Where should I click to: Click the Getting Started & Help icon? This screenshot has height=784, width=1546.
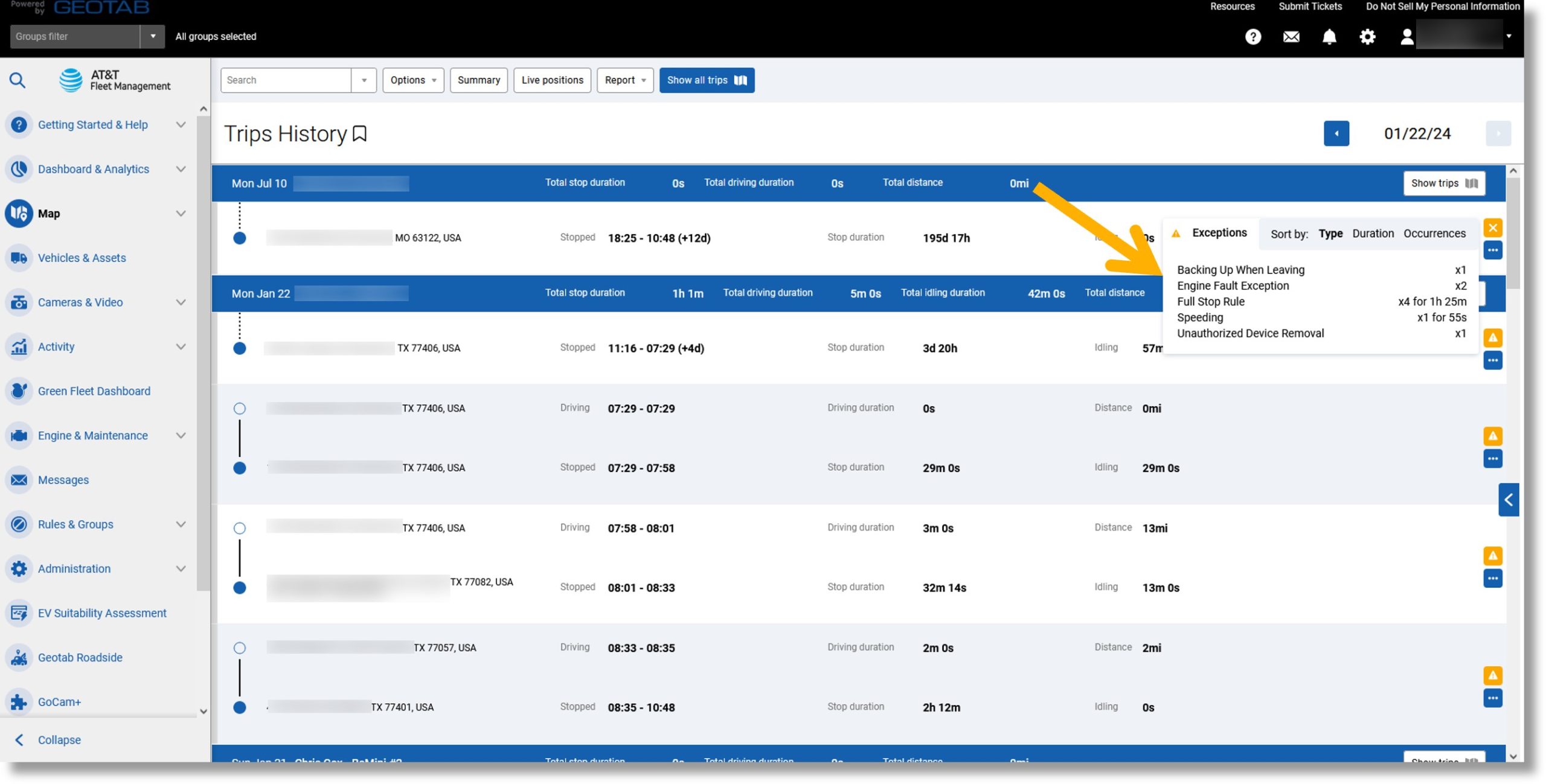(x=19, y=125)
